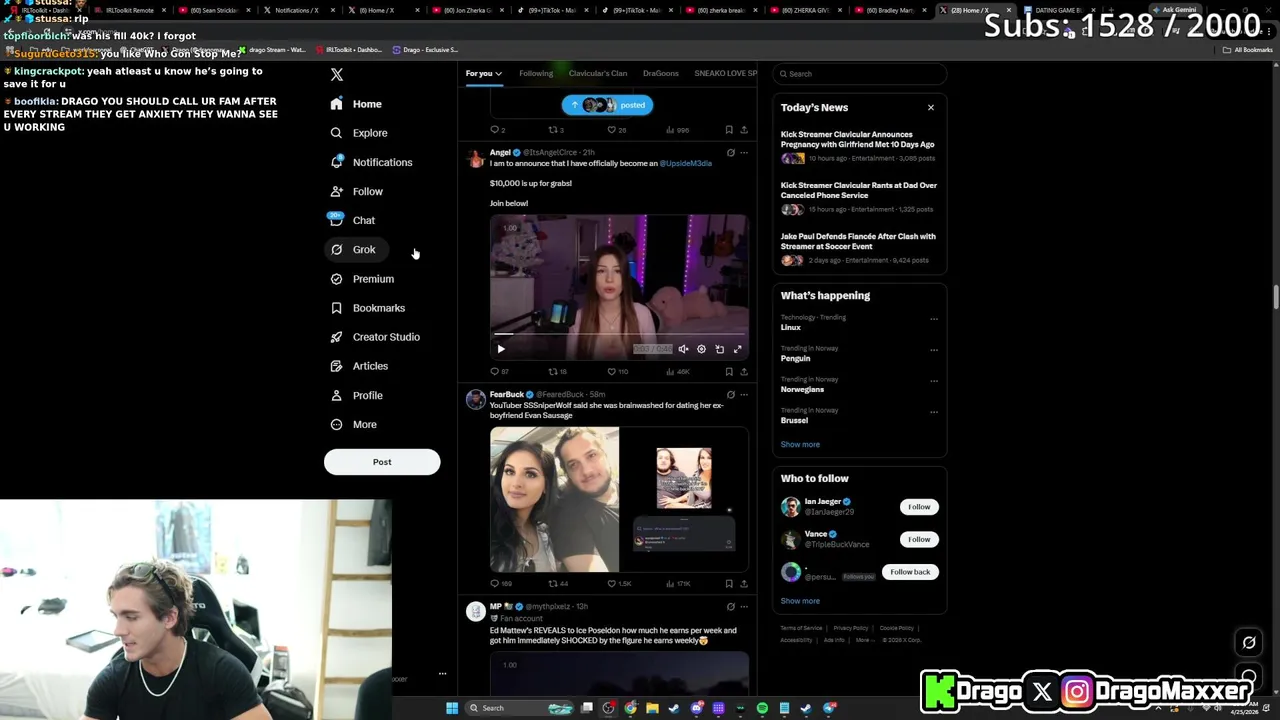The width and height of the screenshot is (1280, 720).
Task: Open options for Linux trending topic
Action: [x=934, y=319]
